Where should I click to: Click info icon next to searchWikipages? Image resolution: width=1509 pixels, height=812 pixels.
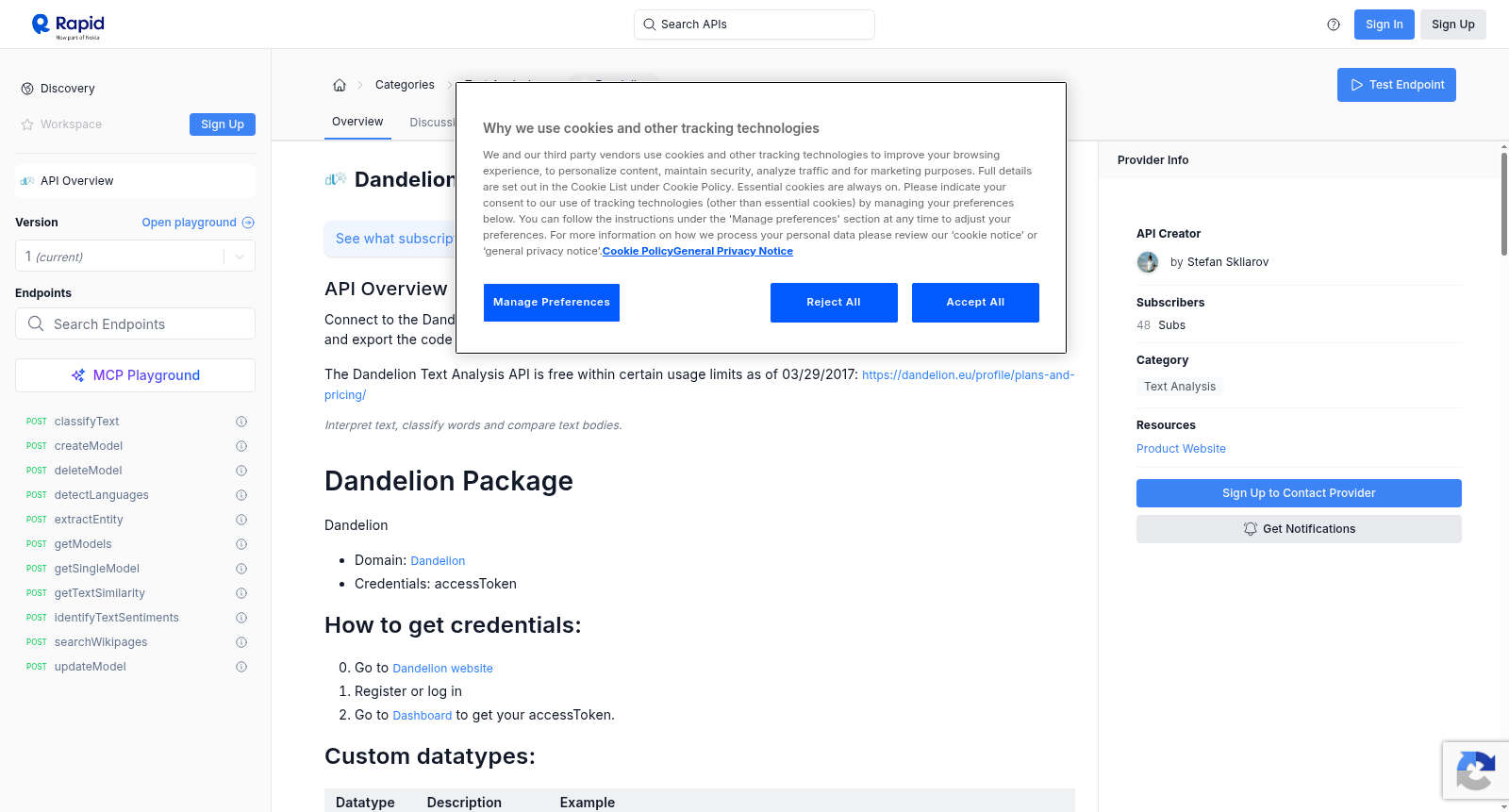241,642
